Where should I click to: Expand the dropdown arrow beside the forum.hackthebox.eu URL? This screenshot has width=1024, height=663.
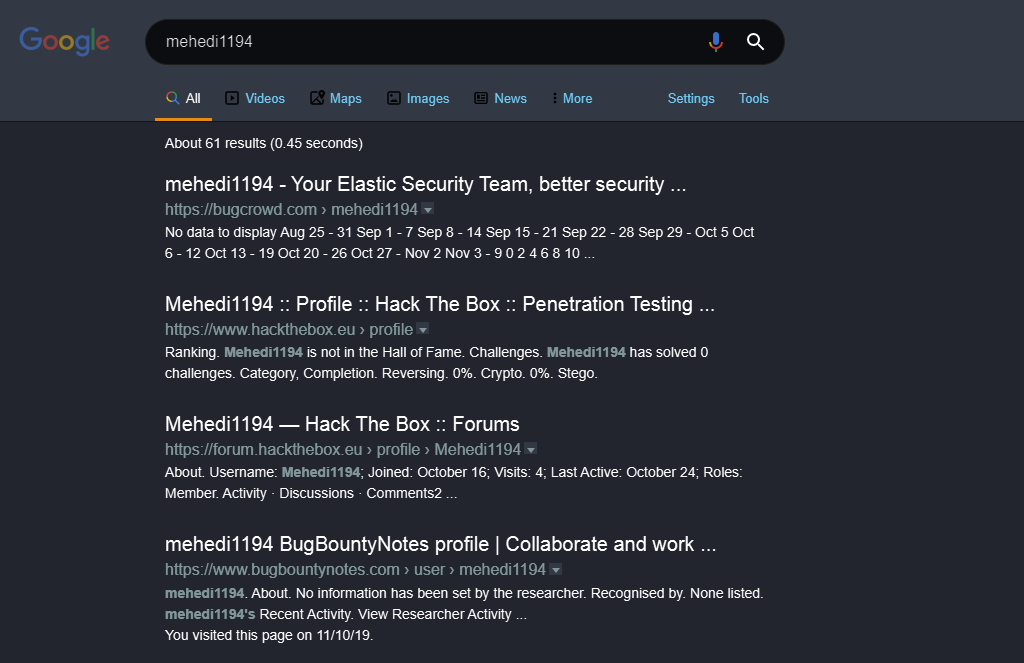[x=531, y=450]
